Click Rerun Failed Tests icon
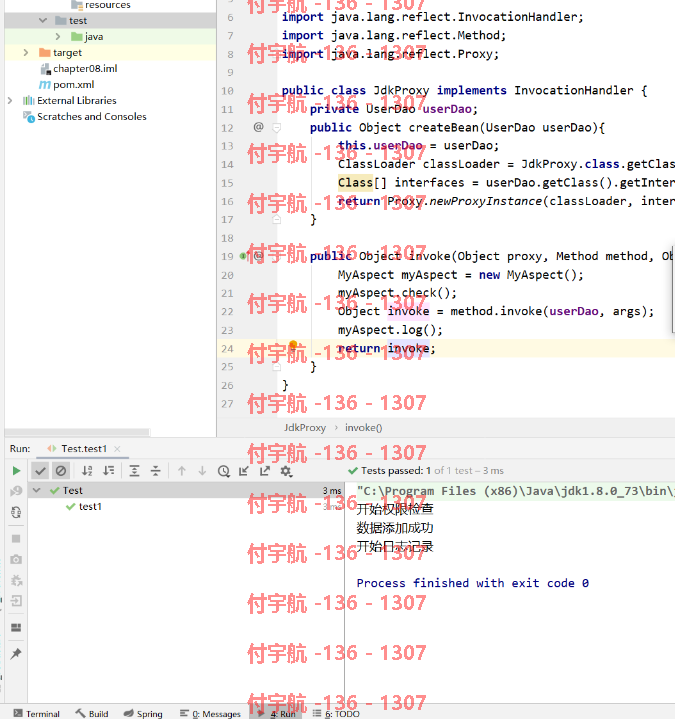Image resolution: width=675 pixels, height=719 pixels. (16, 491)
